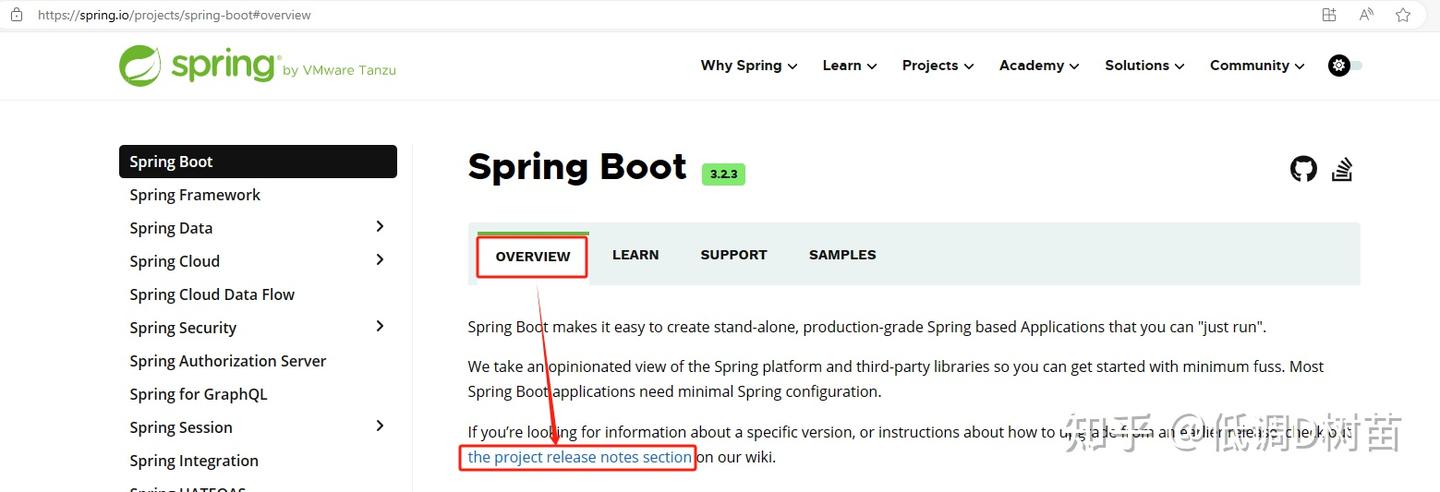Click the site lock icon in address bar
1440x492 pixels.
pyautogui.click(x=16, y=15)
